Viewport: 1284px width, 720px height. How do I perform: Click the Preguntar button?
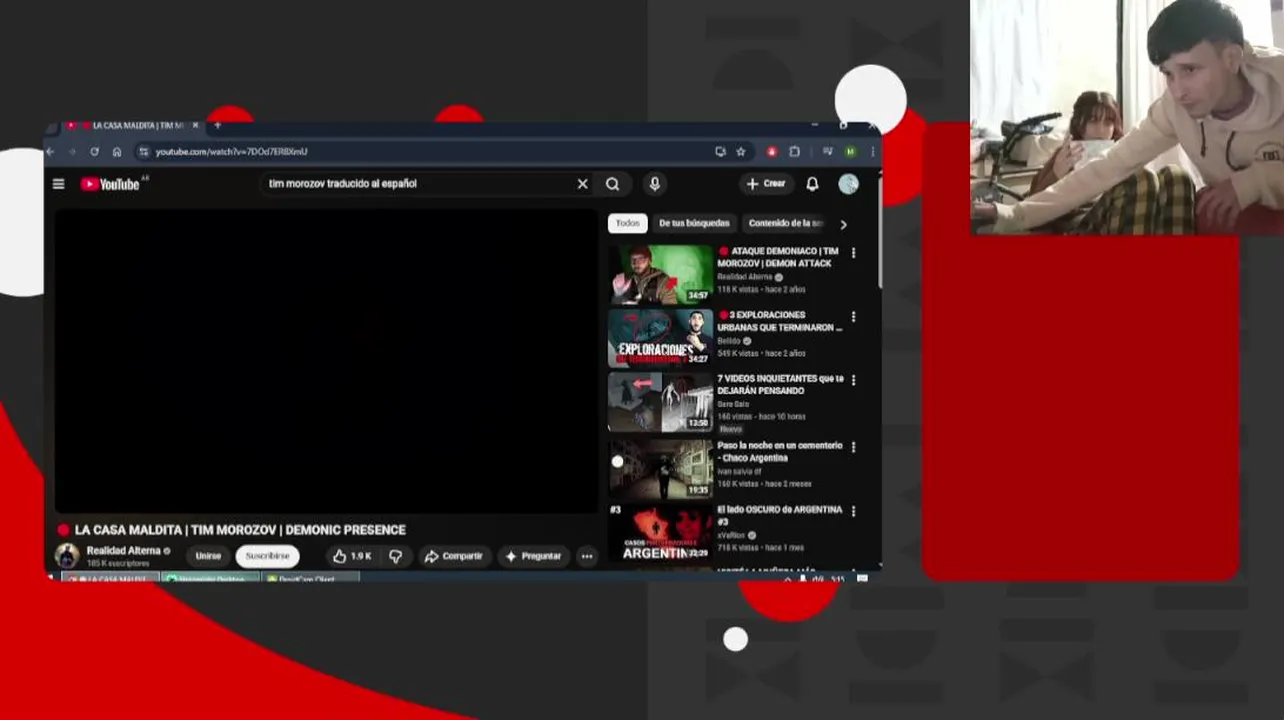533,556
